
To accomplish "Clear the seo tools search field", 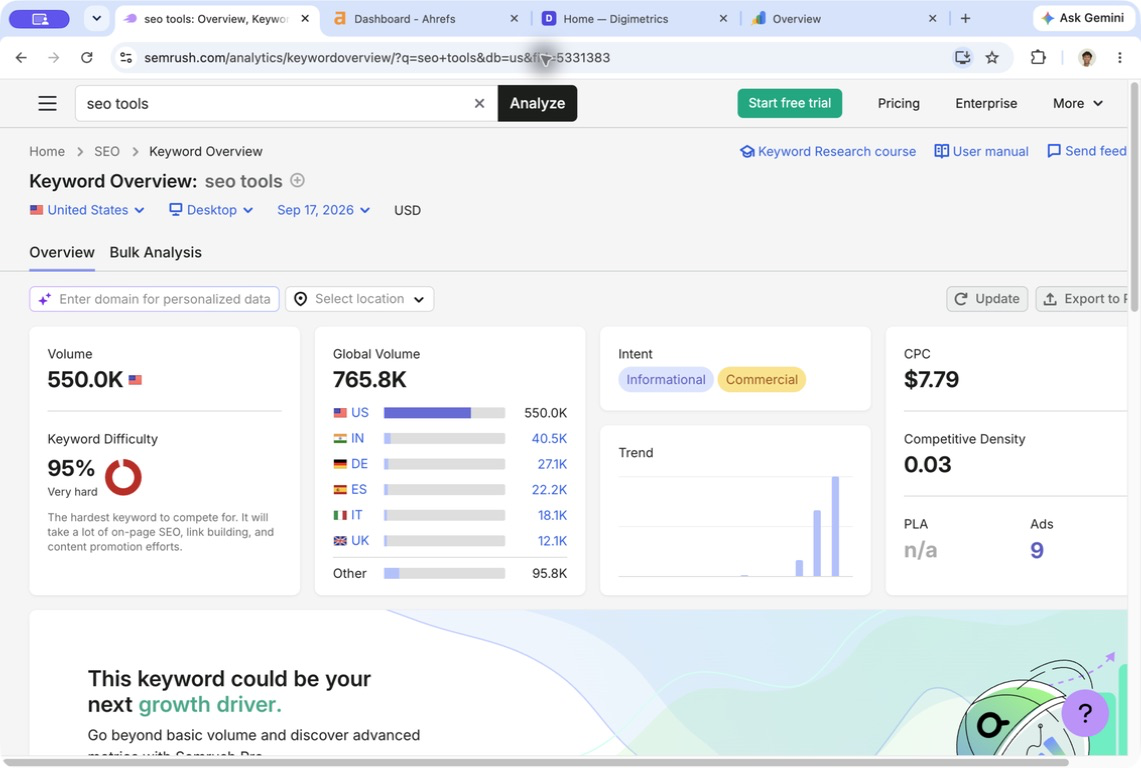I will [480, 103].
